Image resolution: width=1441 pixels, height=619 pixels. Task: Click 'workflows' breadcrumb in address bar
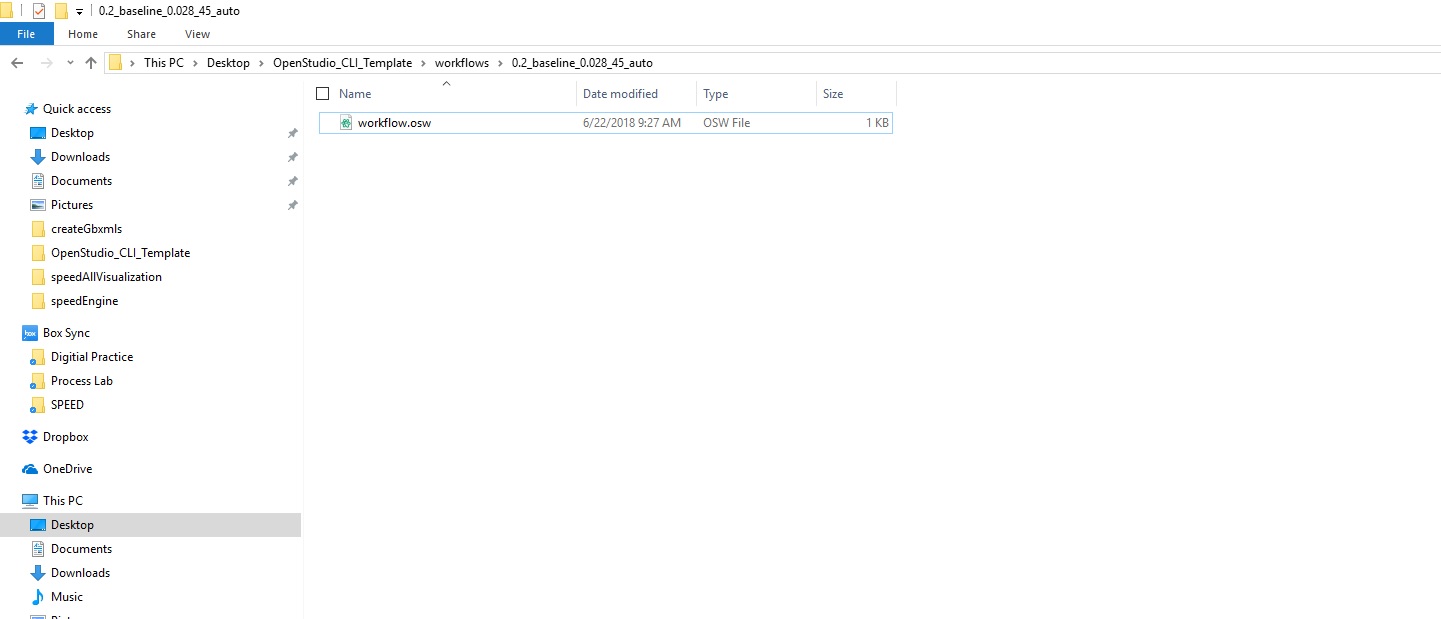[x=462, y=63]
